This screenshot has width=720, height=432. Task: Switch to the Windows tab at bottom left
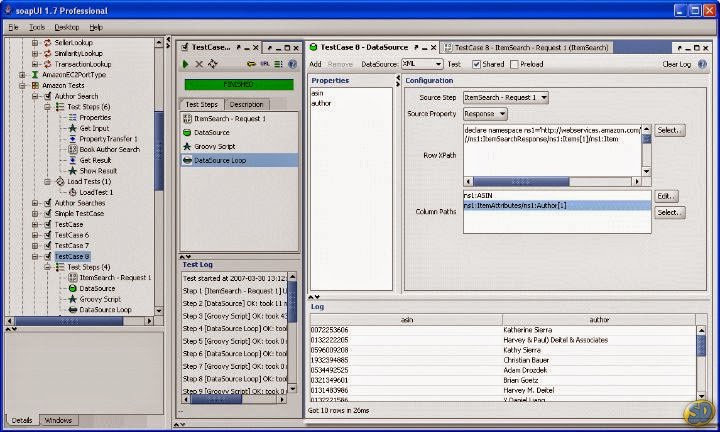click(58, 420)
